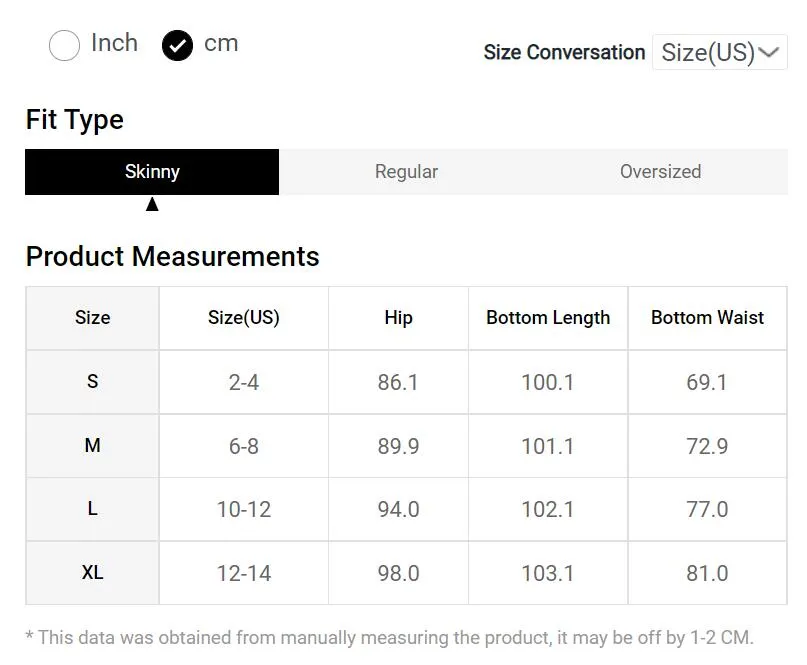
Task: Select the L size row label
Action: [x=93, y=509]
